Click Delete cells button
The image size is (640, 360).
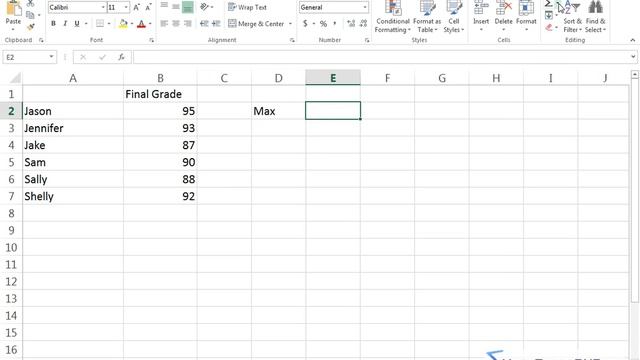coord(503,16)
